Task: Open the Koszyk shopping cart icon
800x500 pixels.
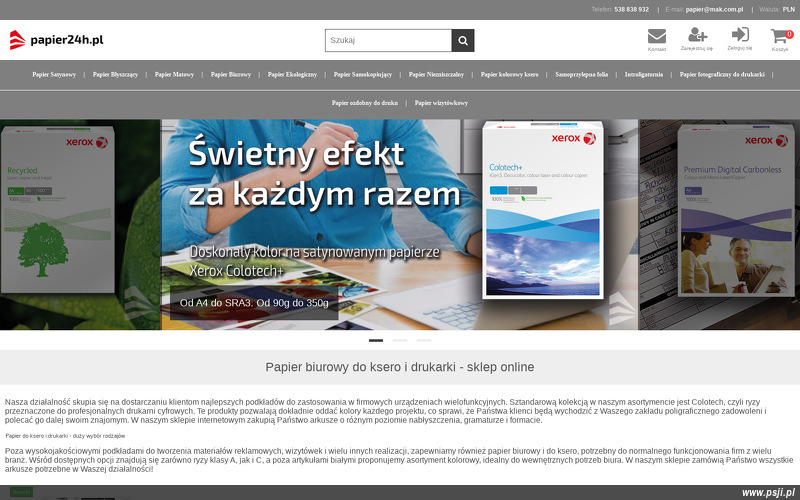Action: (x=779, y=36)
